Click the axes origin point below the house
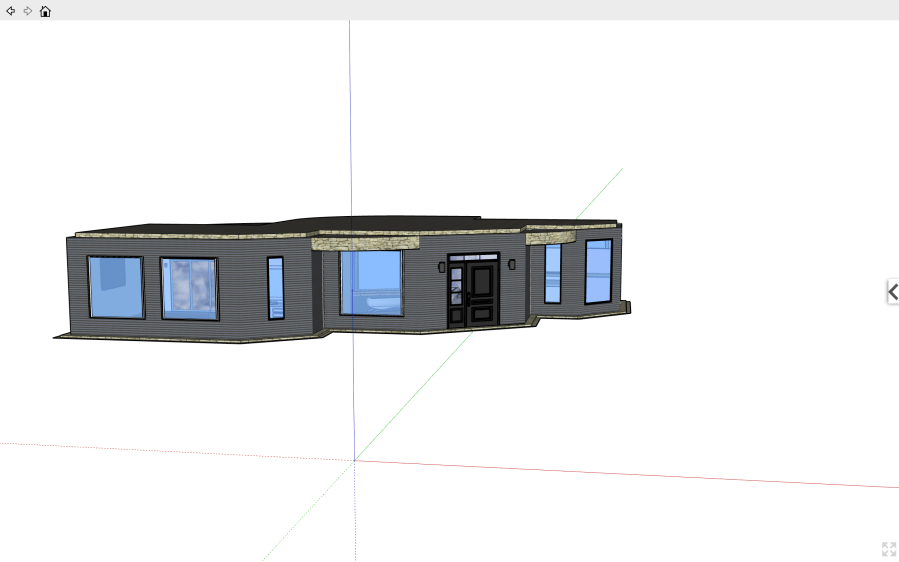 (354, 460)
